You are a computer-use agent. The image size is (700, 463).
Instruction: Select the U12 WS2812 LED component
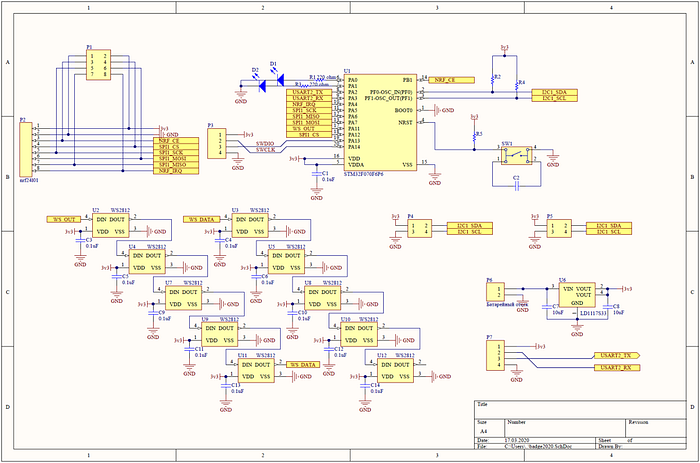[x=396, y=371]
